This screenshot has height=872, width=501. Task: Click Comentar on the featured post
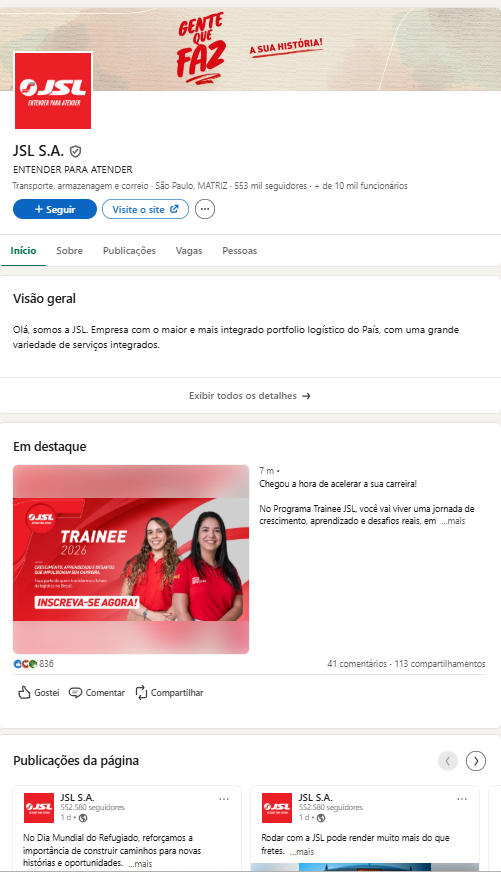(x=97, y=692)
